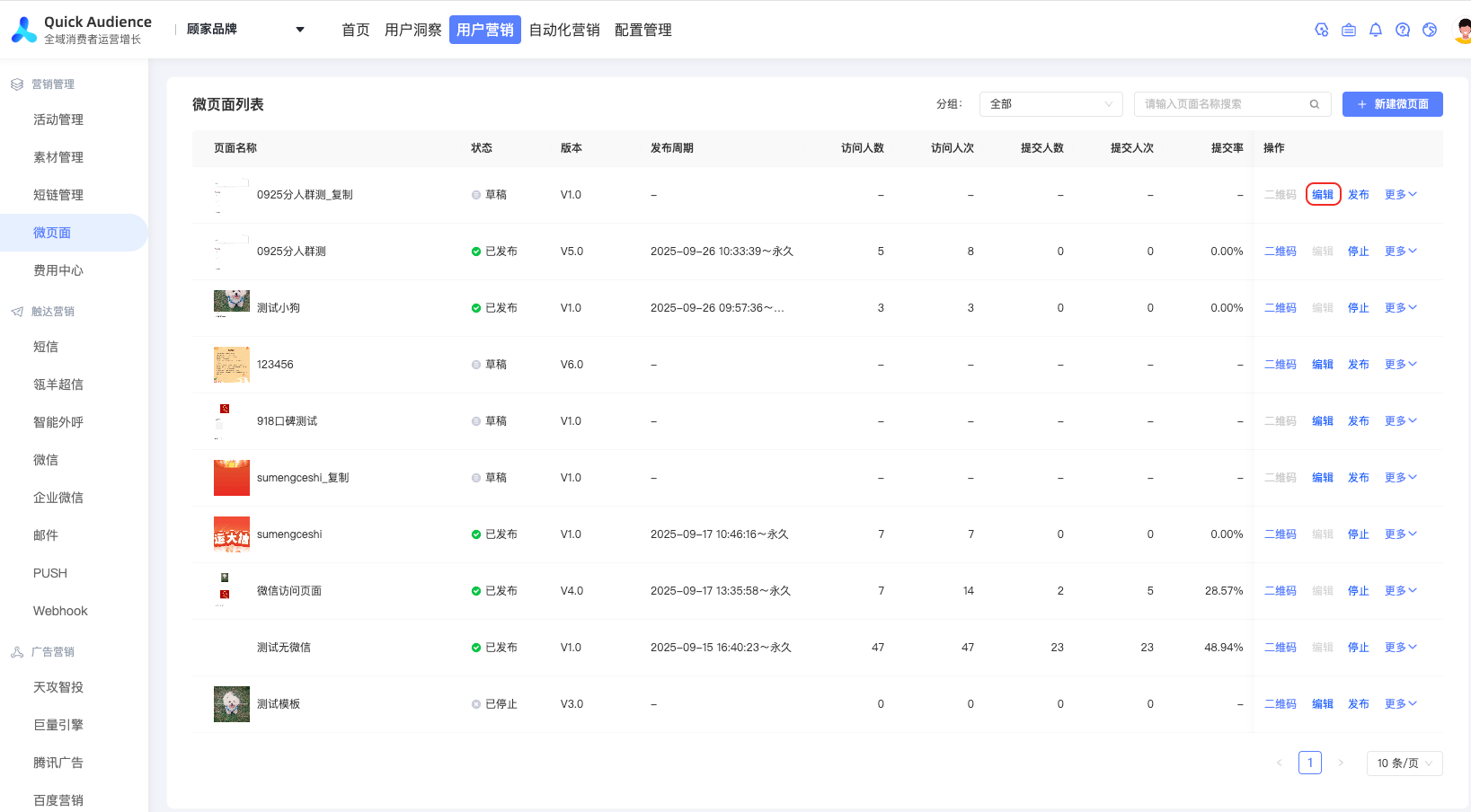Open the 用户洞察 tab
Viewport: 1471px width, 812px height.
click(x=412, y=30)
